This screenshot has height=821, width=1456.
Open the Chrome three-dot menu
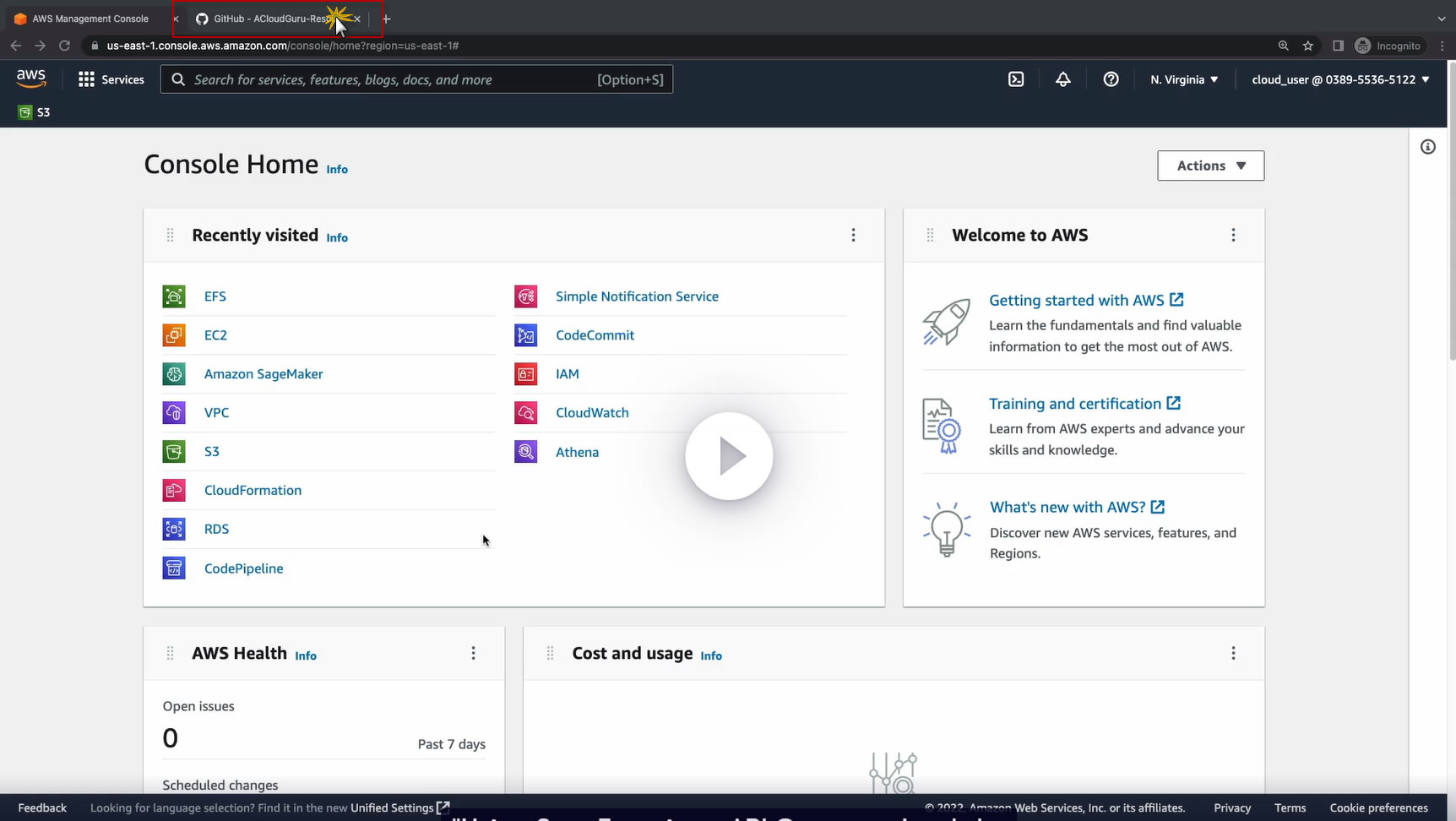pos(1443,46)
